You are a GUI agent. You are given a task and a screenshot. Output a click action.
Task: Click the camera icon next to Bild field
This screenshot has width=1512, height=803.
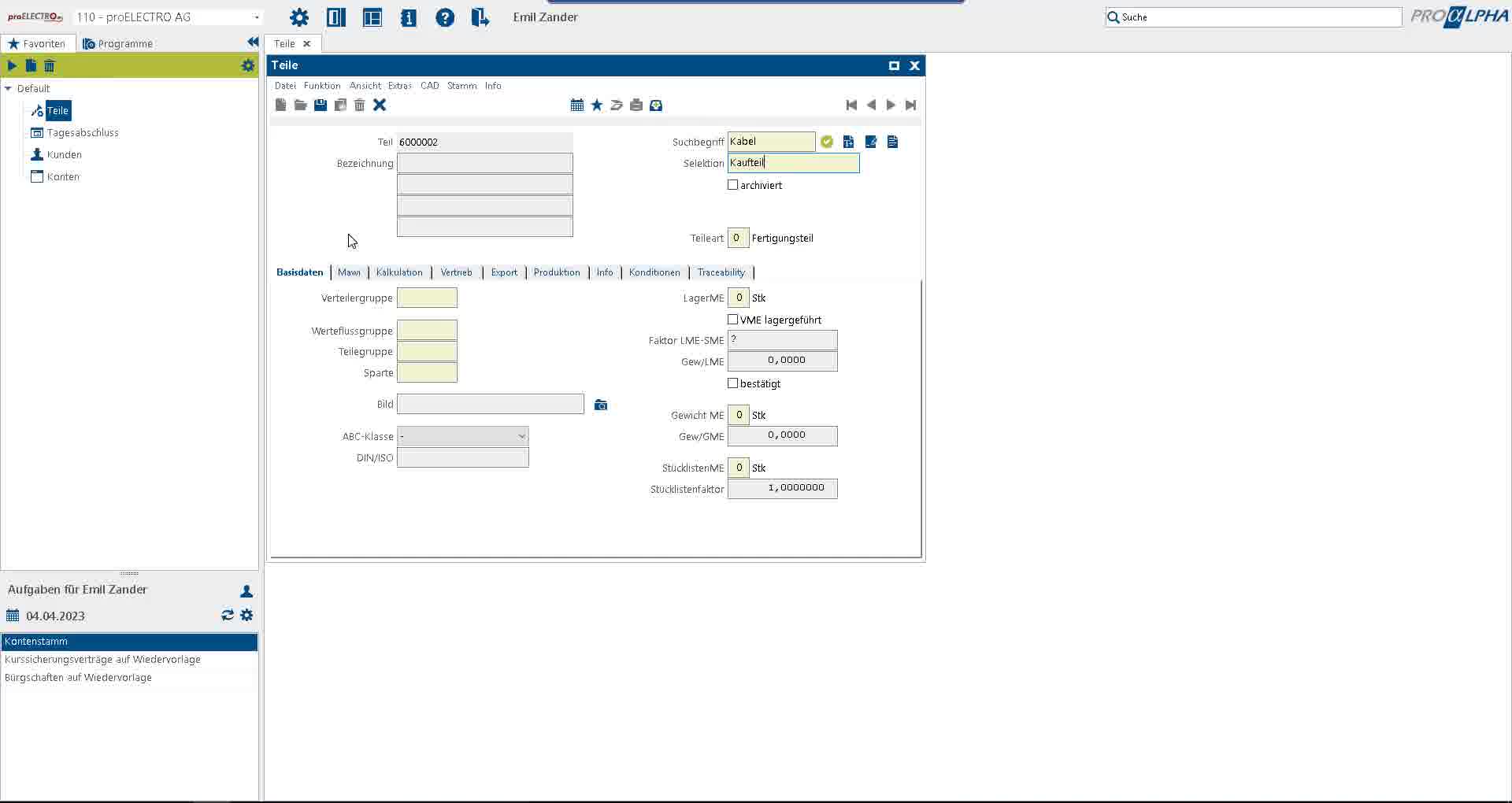click(601, 405)
